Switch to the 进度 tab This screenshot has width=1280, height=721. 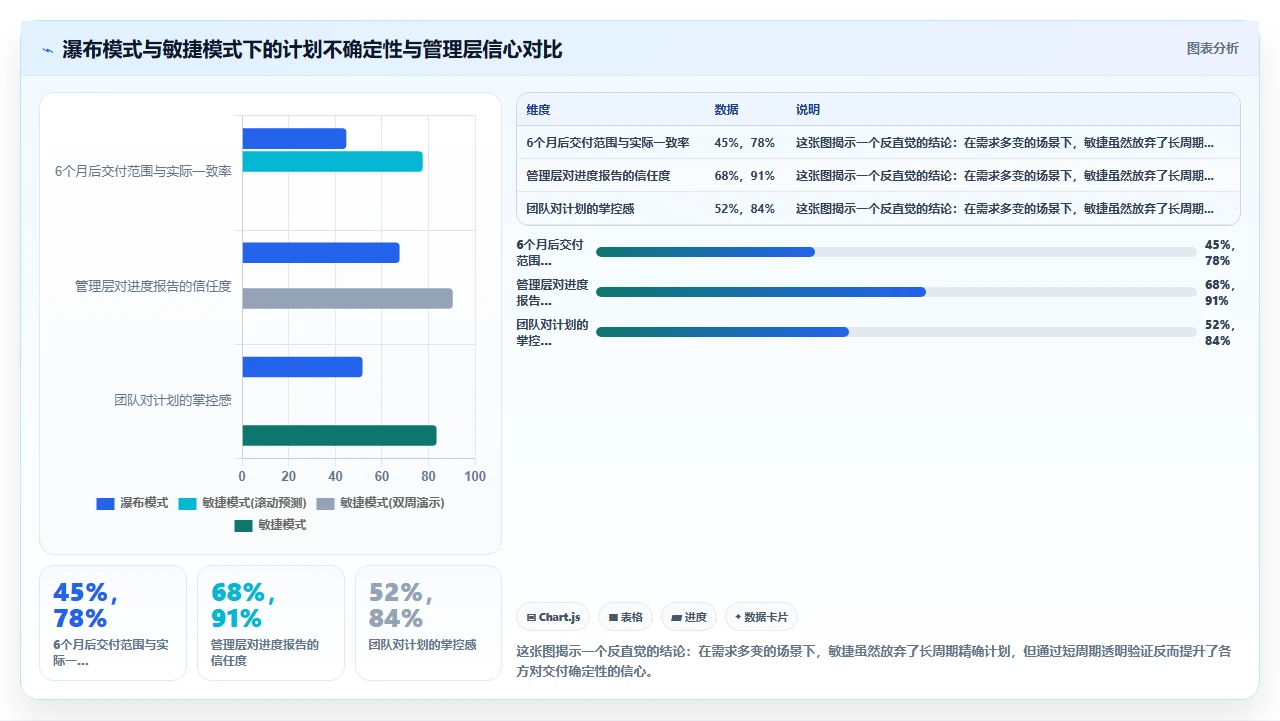coord(689,617)
